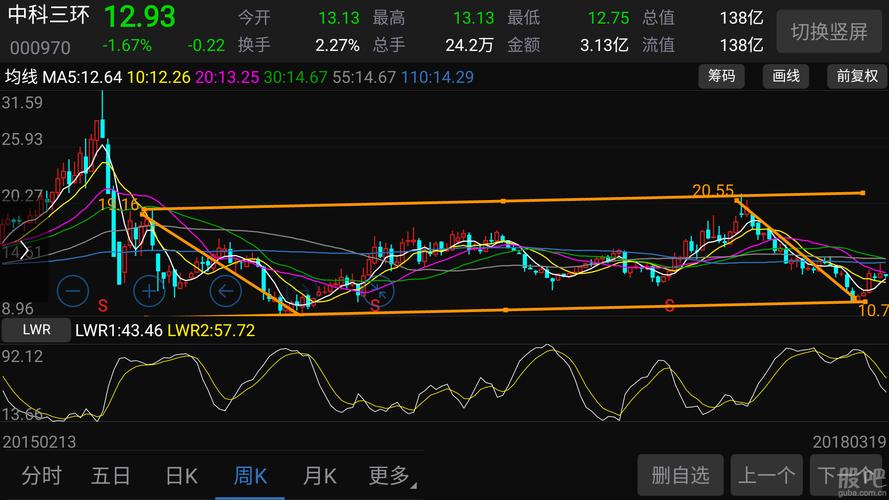Tap the yellow 10:12.26 moving average label
Screen dimensions: 889x500
(159, 77)
